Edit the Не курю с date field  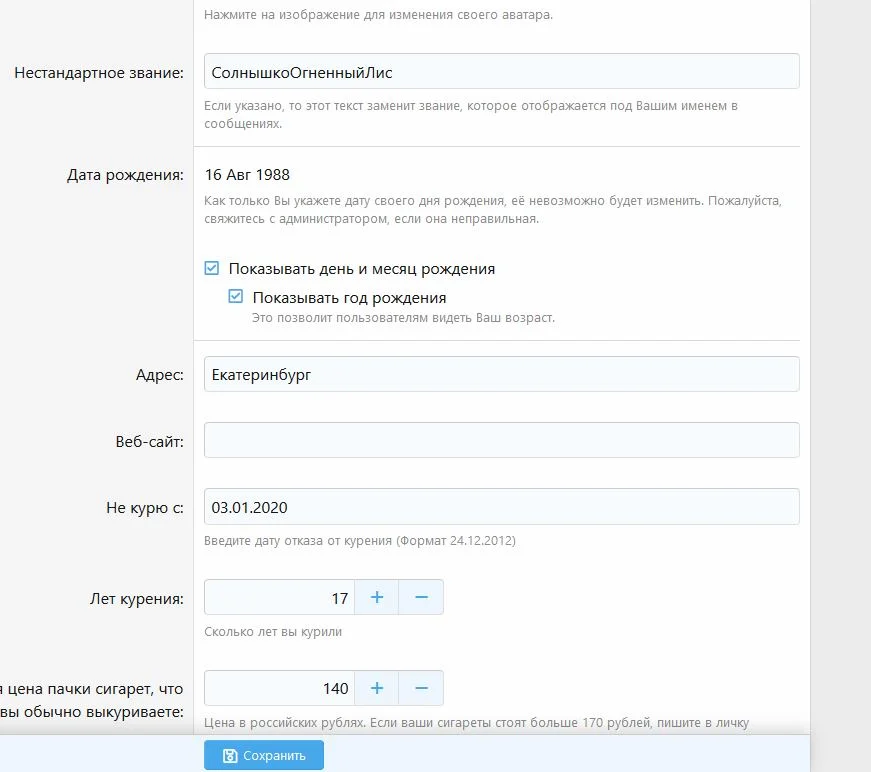[501, 507]
